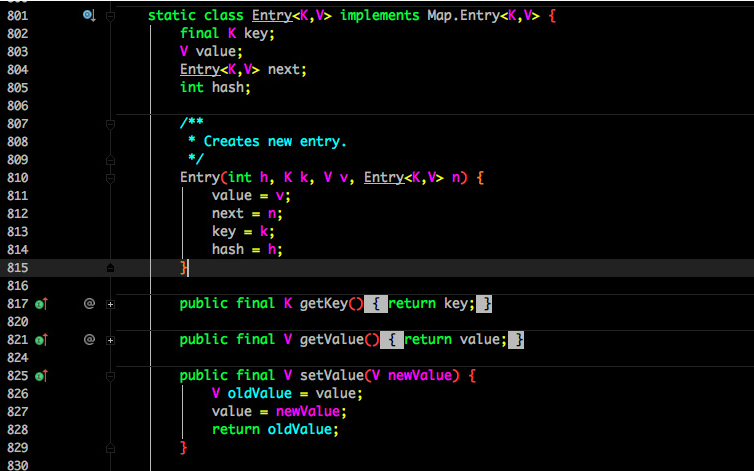The image size is (754, 471).
Task: Click the subclasses gutter icon on line 801
Action: point(89,16)
